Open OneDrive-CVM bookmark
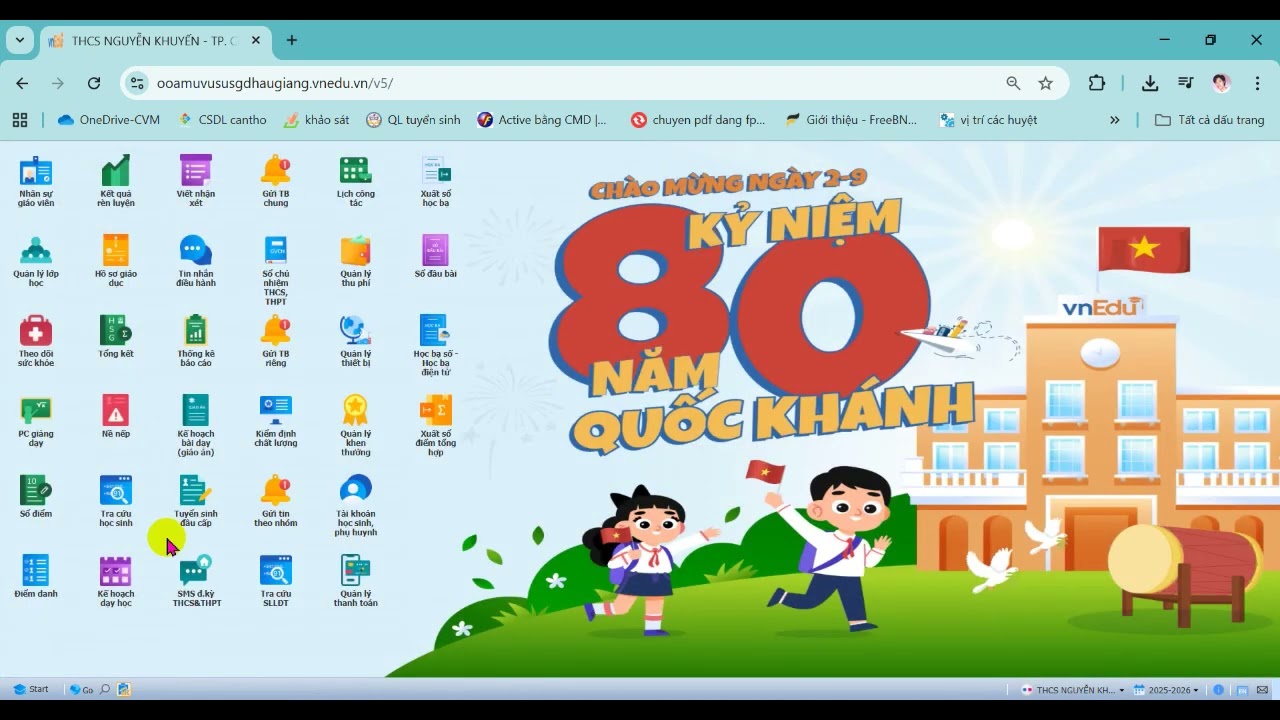Viewport: 1280px width, 720px height. point(109,120)
